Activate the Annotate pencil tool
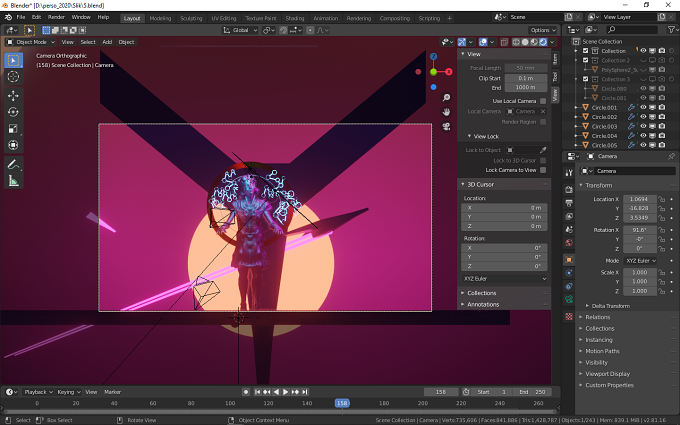 (x=13, y=164)
